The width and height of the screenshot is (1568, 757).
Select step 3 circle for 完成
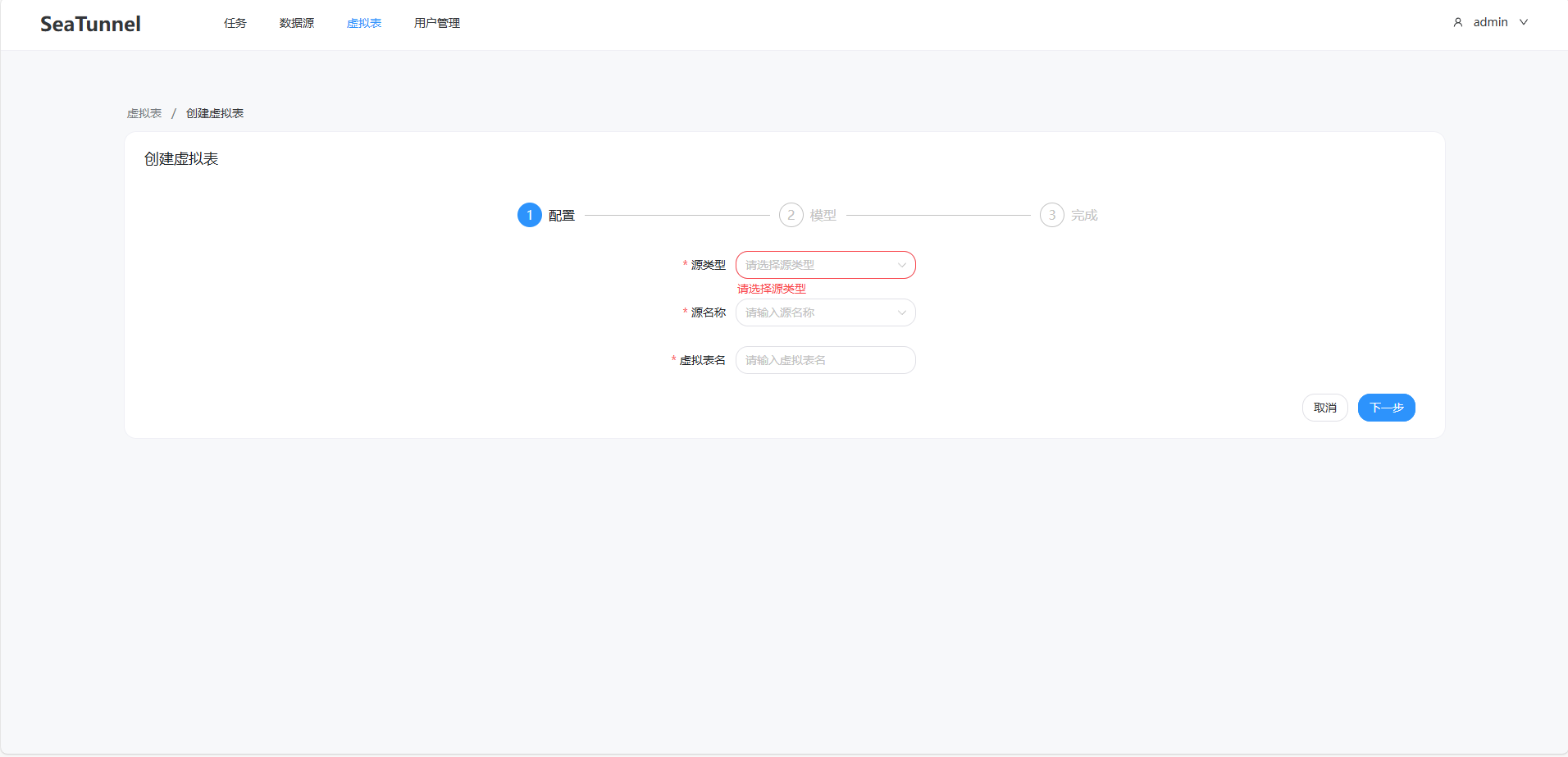1052,215
